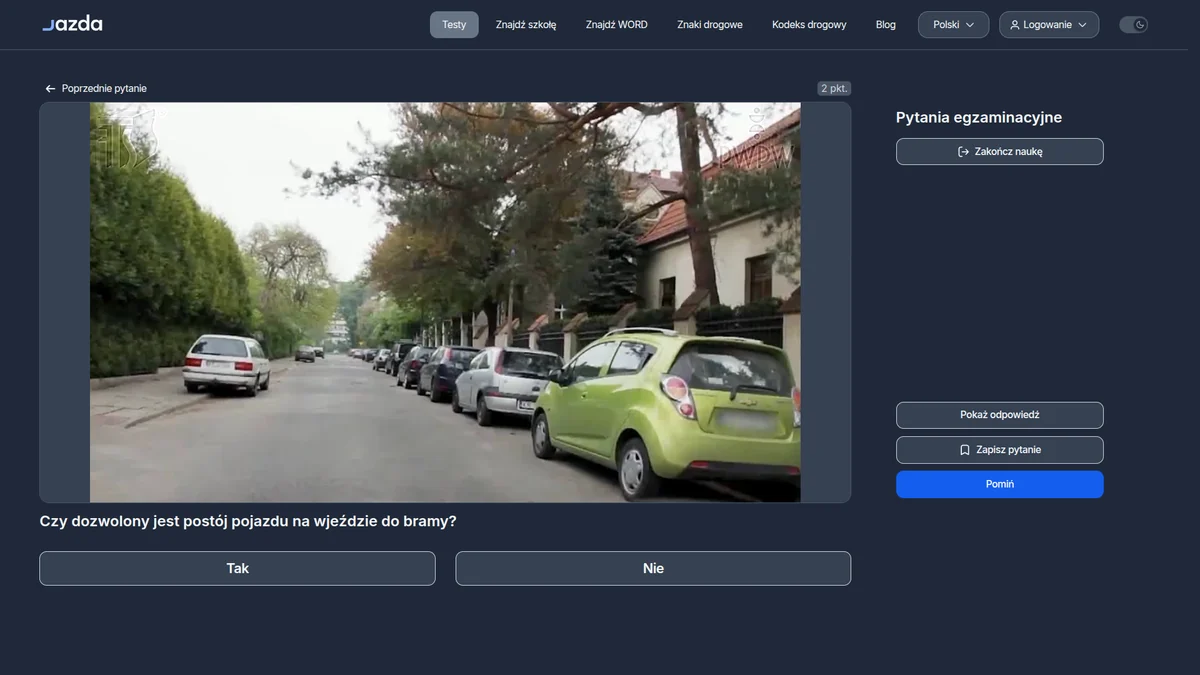Click the Pytania egzaminacyjne heading
1200x675 pixels.
pyautogui.click(x=979, y=117)
